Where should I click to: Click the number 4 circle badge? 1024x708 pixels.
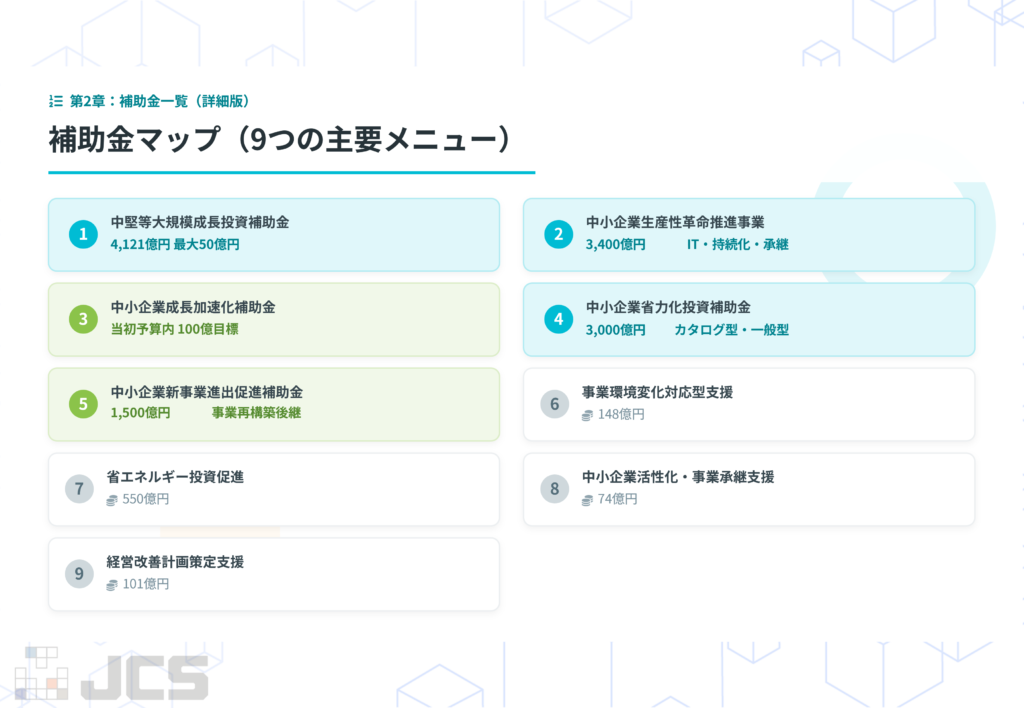pos(558,319)
